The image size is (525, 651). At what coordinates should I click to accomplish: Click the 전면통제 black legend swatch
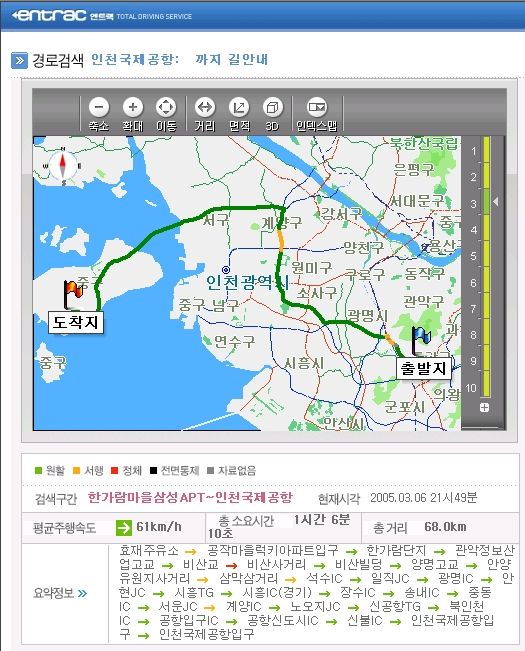click(x=154, y=471)
